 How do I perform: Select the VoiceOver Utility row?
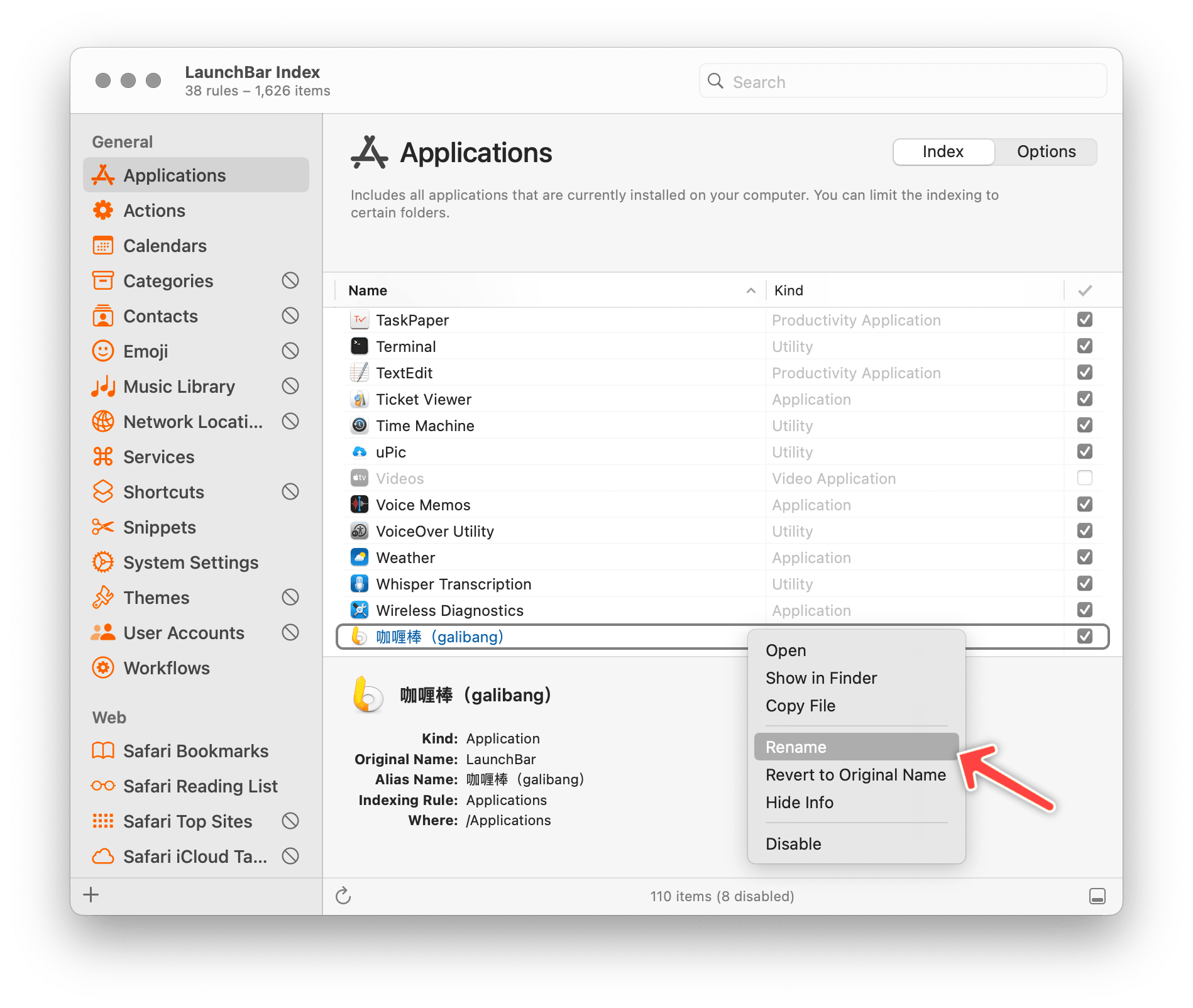[x=722, y=531]
